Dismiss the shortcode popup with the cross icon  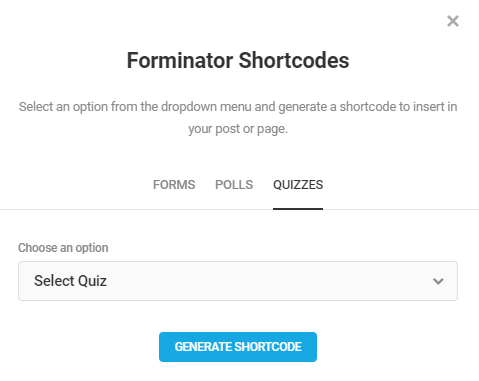pyautogui.click(x=453, y=21)
